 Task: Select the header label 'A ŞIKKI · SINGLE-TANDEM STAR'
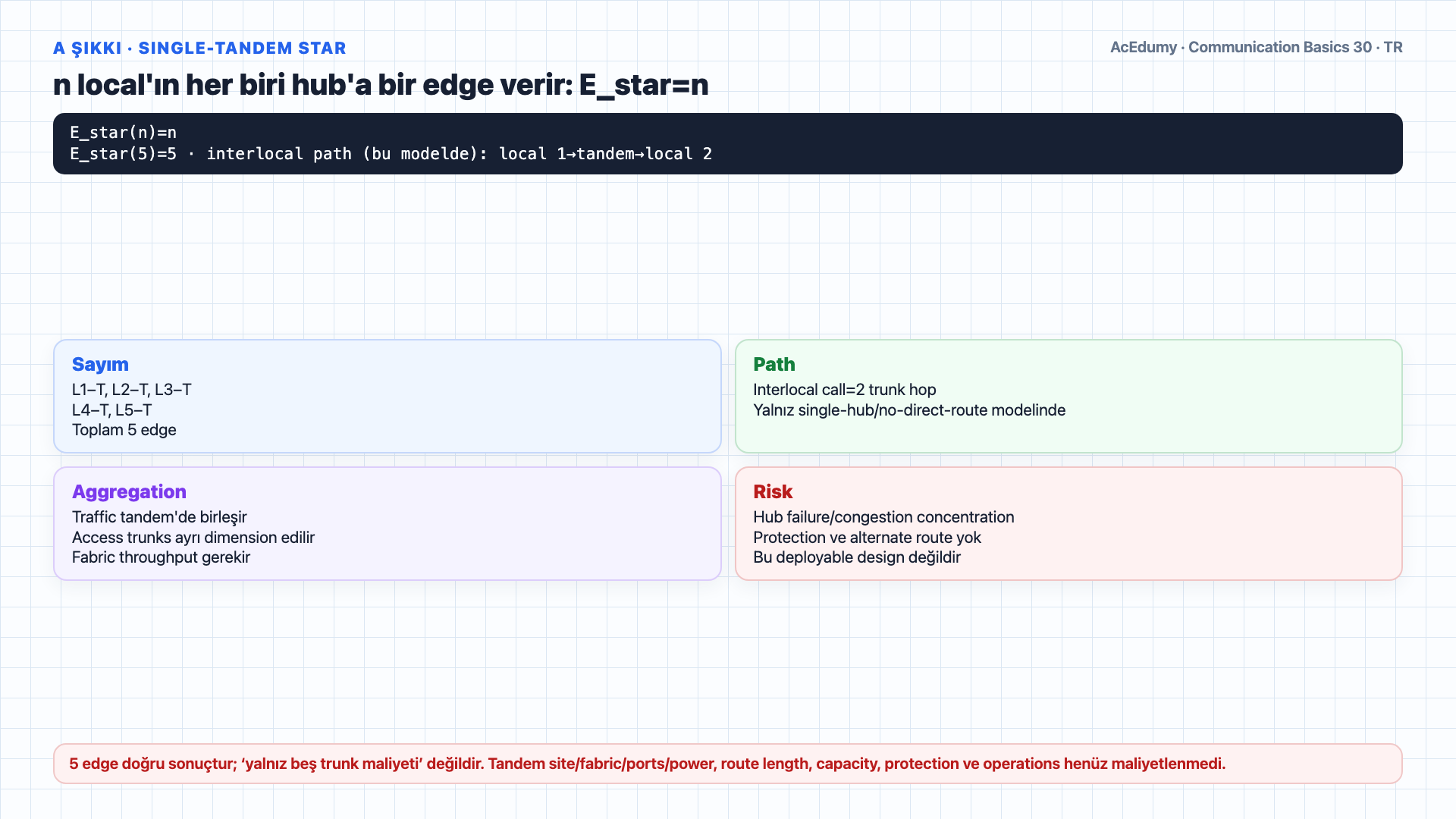tap(199, 48)
